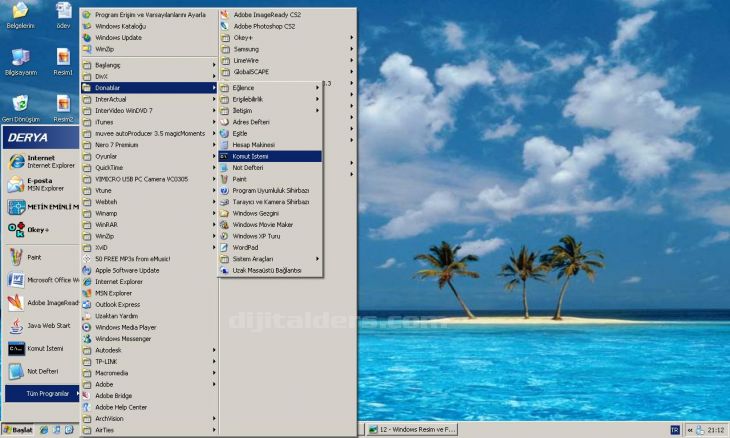Click the Tarayıcı ve Kamera Sihirbazı icon
The image size is (730, 438).
tap(224, 202)
